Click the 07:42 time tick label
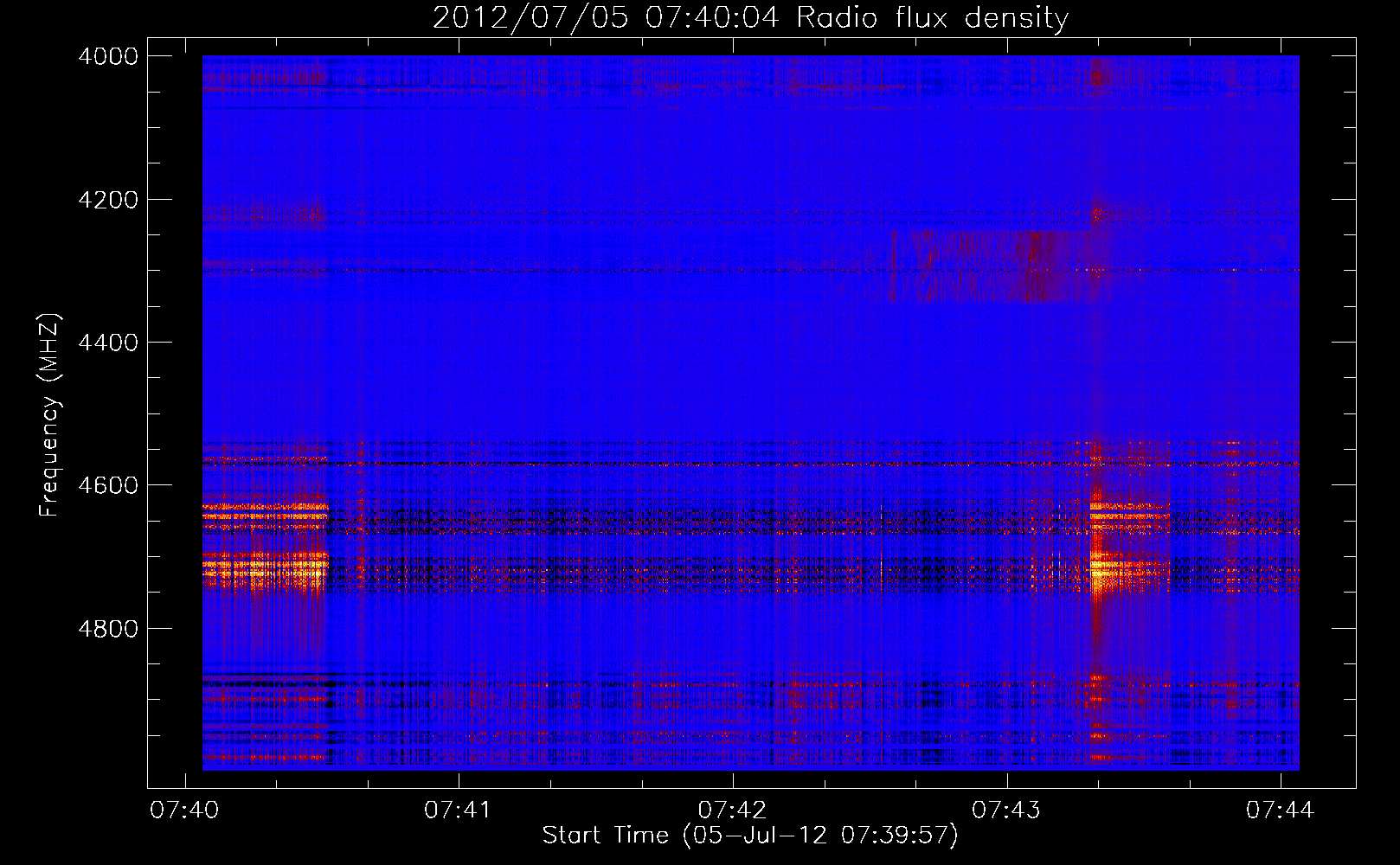The image size is (1400, 865). 732,811
